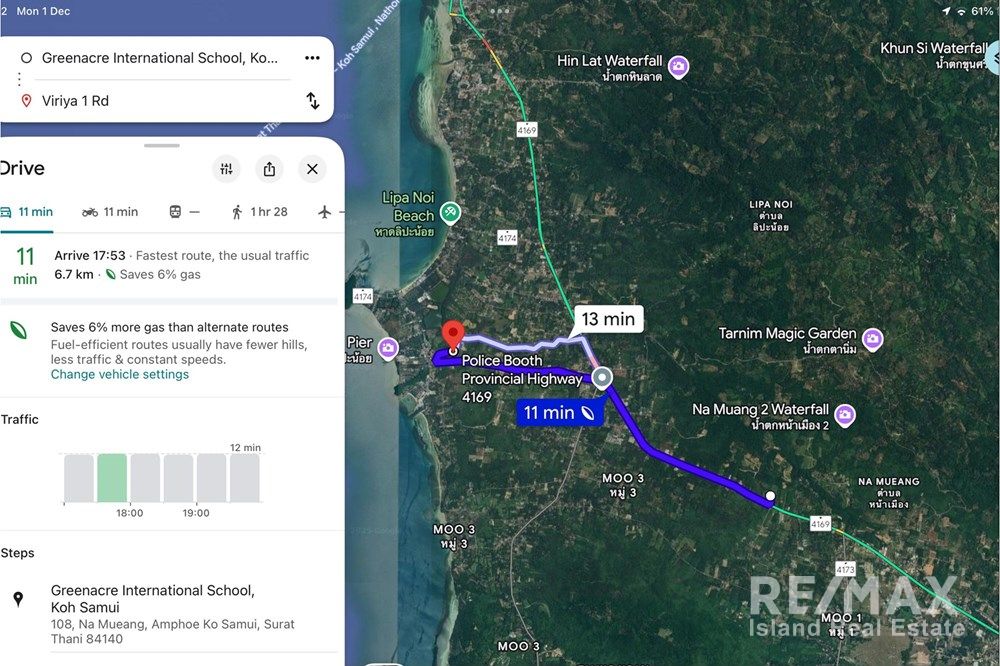Screen dimensions: 1000x666
Task: Tap the 13 min alternate route label
Action: pyautogui.click(x=608, y=319)
